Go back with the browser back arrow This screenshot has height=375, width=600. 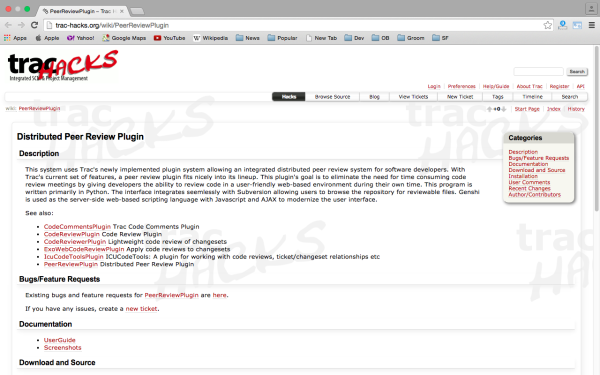point(8,25)
